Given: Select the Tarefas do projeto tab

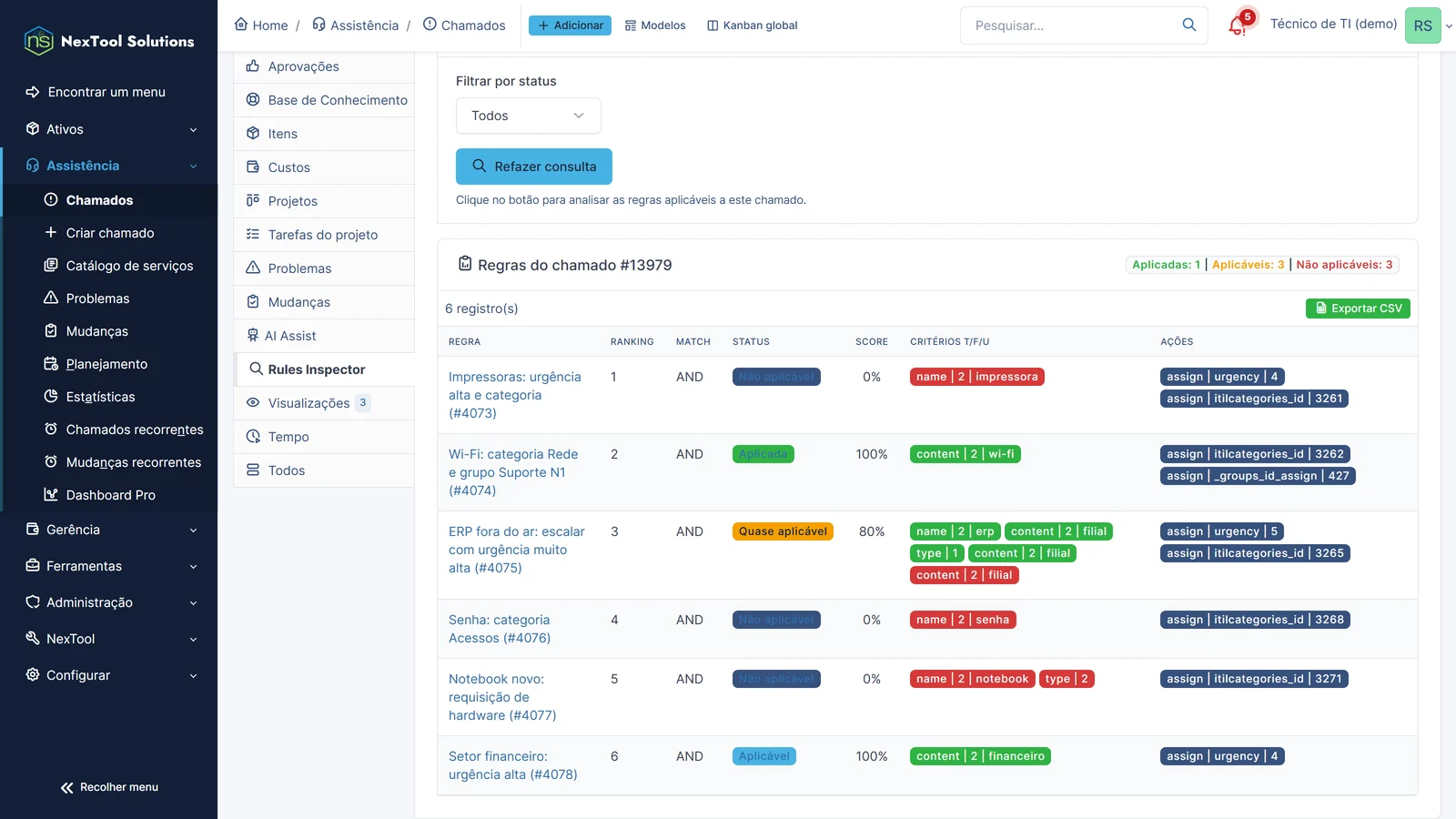Looking at the screenshot, I should tap(324, 235).
